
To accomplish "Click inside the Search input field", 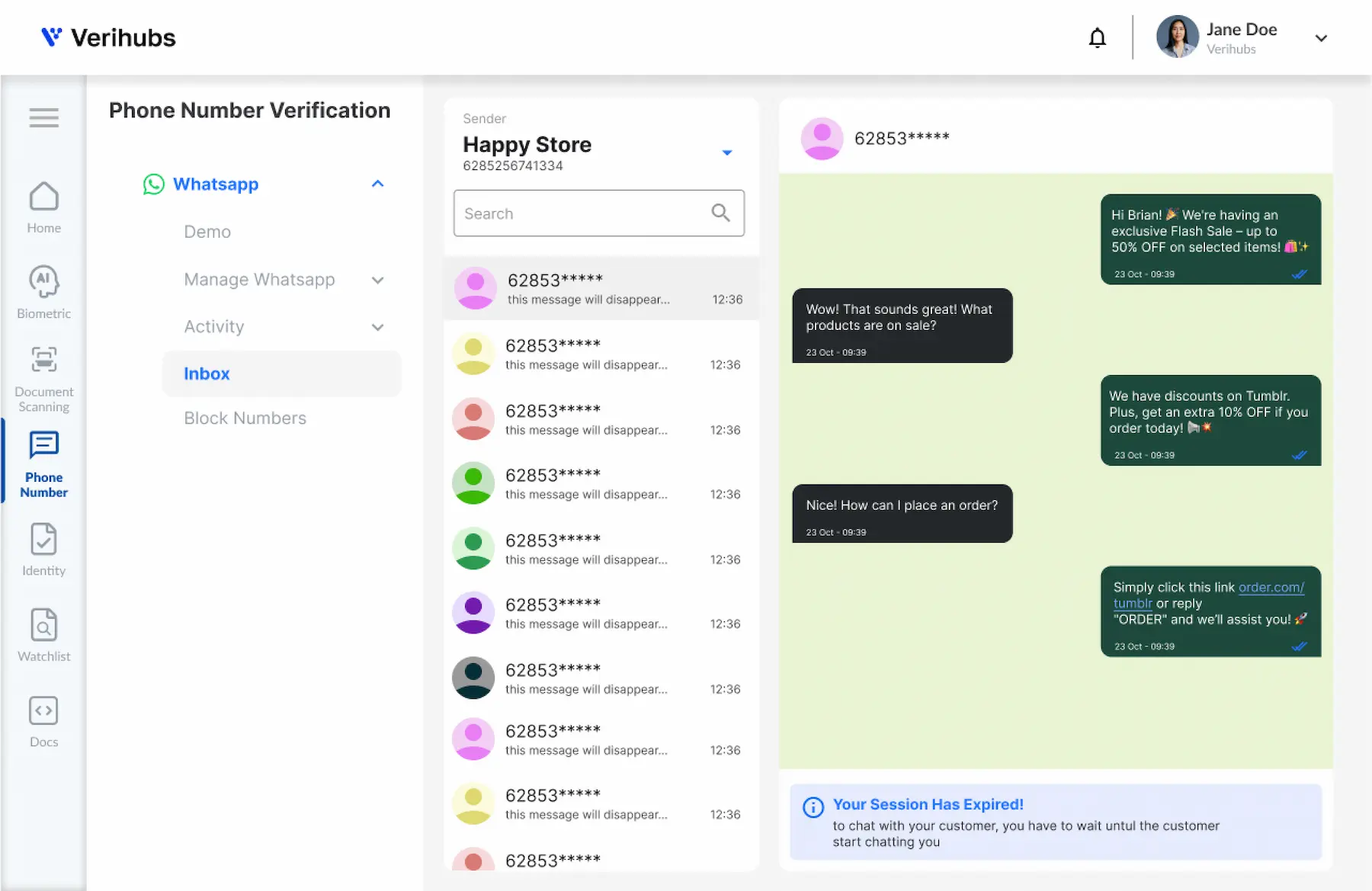I will pos(579,213).
